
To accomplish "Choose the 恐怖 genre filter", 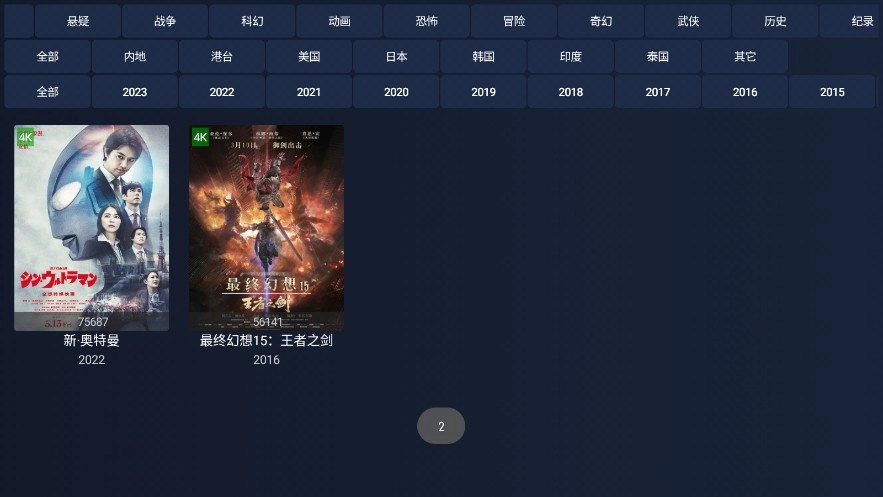I will [426, 21].
